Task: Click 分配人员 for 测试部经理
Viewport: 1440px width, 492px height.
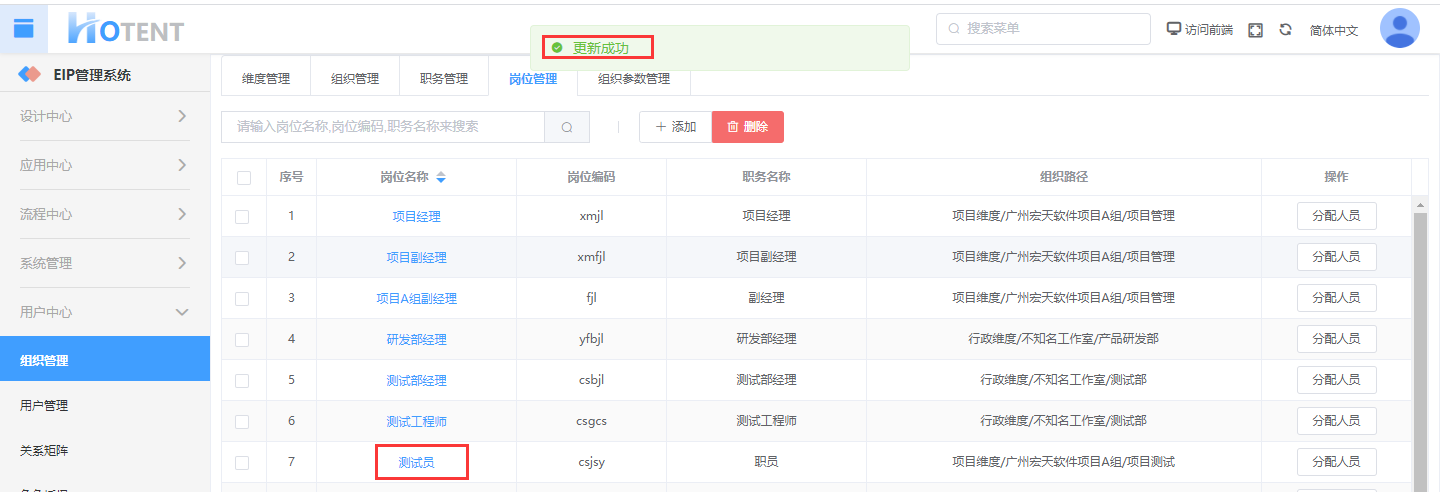Action: [1336, 380]
